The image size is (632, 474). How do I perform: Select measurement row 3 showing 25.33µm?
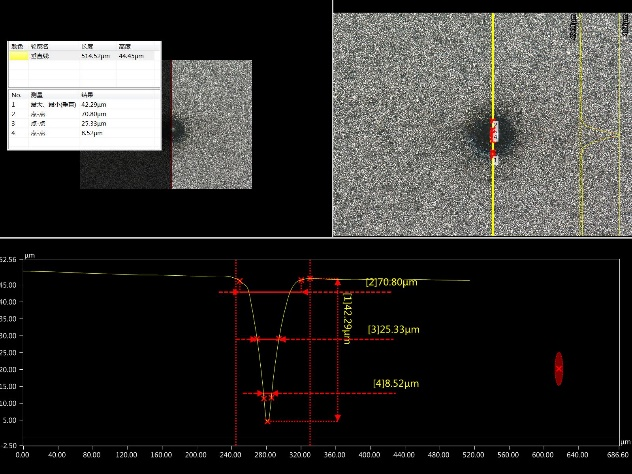tap(84, 123)
